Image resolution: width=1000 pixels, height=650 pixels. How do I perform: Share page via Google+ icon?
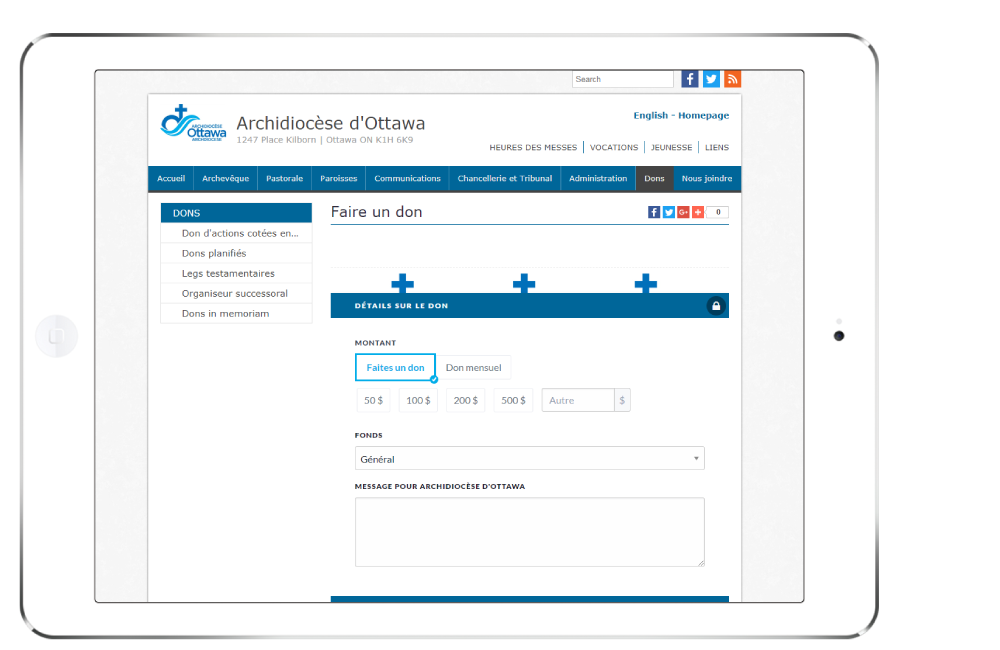pyautogui.click(x=683, y=212)
